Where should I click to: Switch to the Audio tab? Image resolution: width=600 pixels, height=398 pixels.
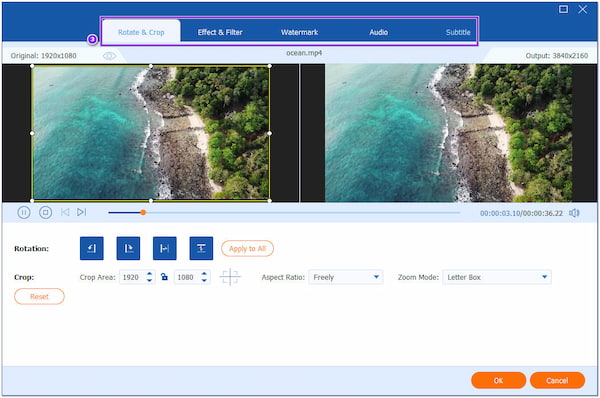click(378, 32)
